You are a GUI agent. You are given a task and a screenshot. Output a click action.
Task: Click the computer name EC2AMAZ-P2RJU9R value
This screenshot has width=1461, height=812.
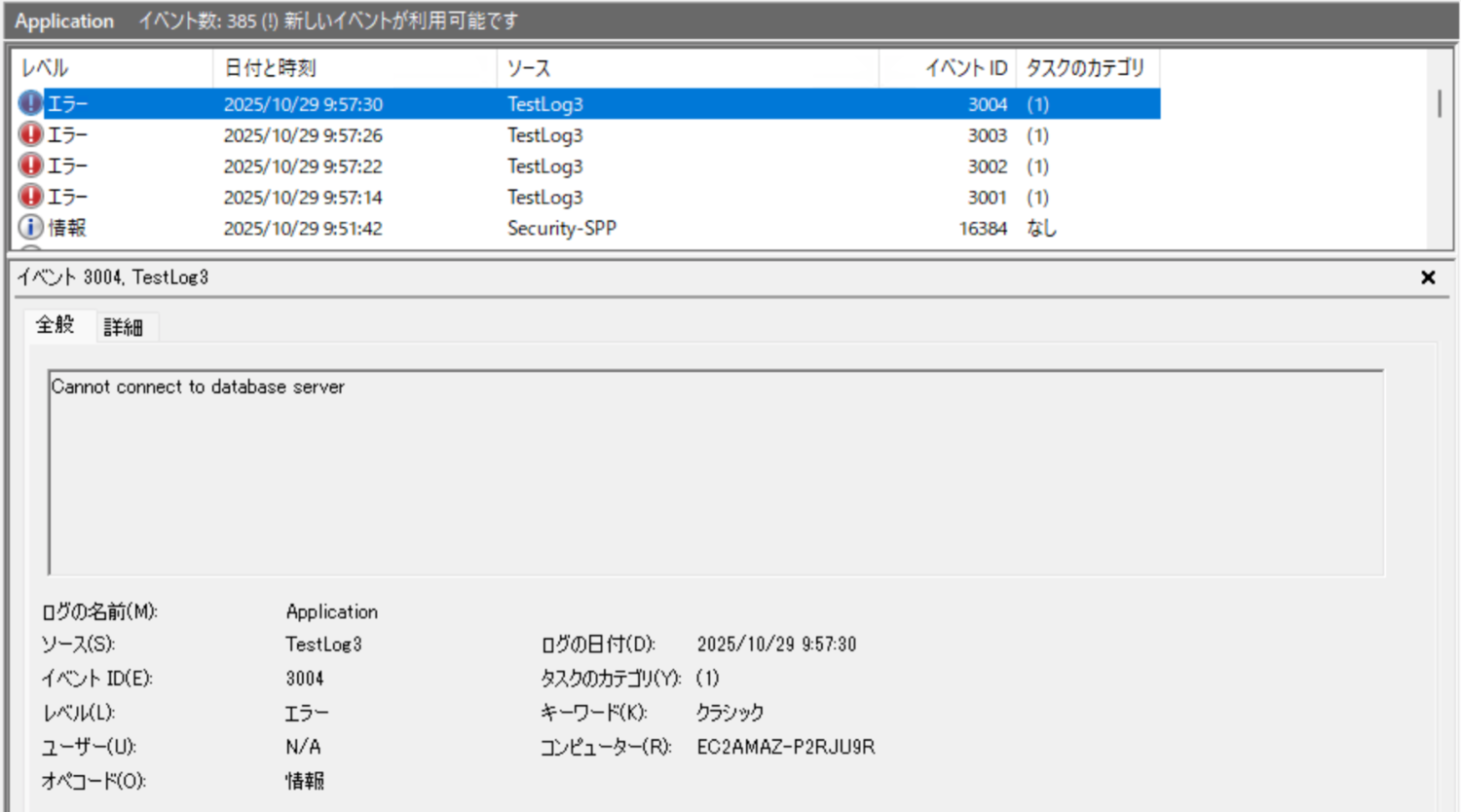786,747
